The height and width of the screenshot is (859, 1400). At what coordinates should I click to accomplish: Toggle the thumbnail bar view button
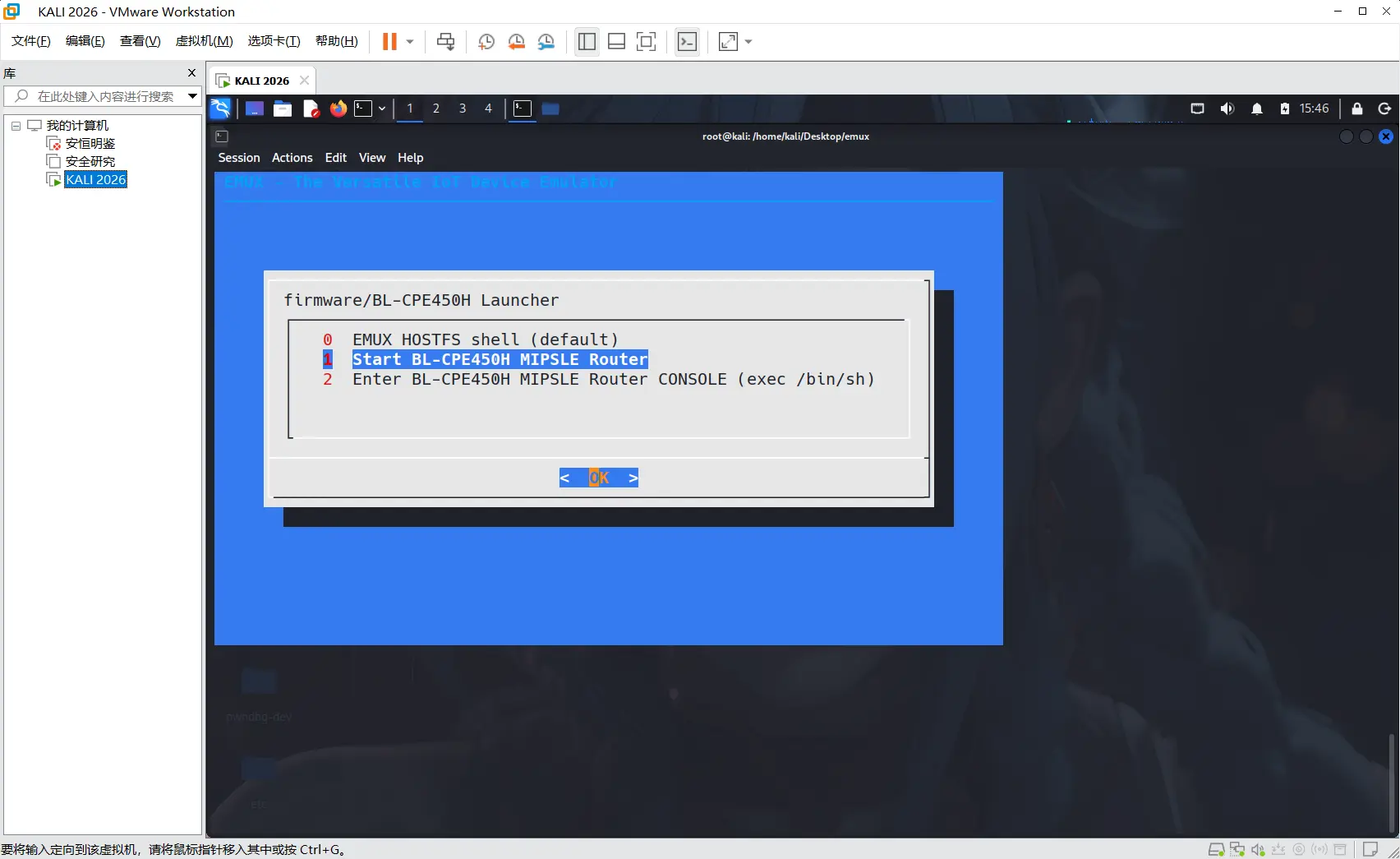[x=617, y=42]
